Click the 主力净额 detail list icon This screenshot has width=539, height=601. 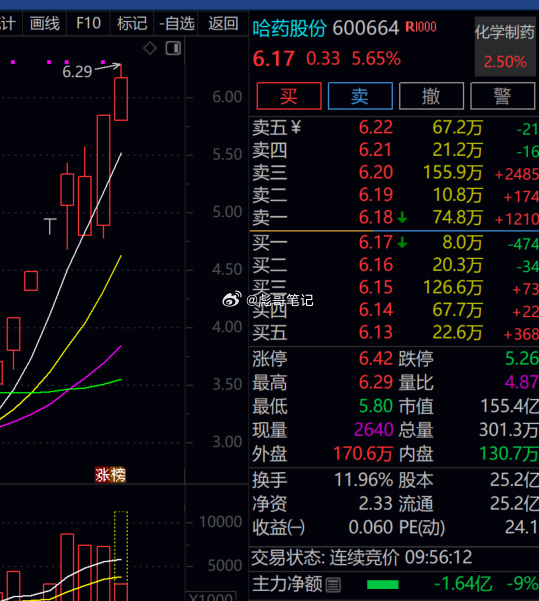333,585
